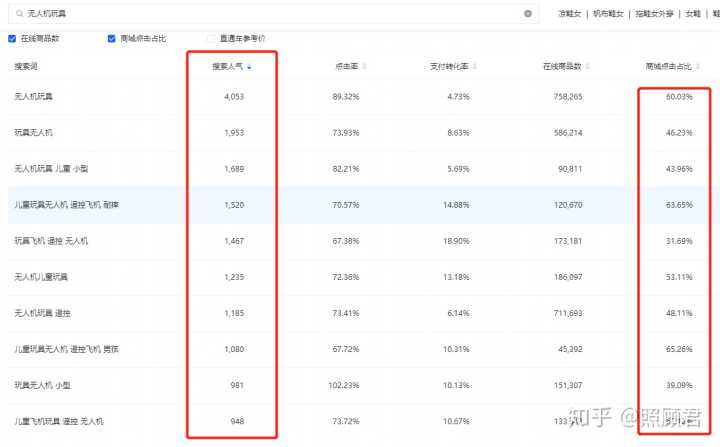Viewport: 720px width, 447px height.
Task: Select the 玩具飞机 遥控 无人机 keyword
Action: [51, 241]
